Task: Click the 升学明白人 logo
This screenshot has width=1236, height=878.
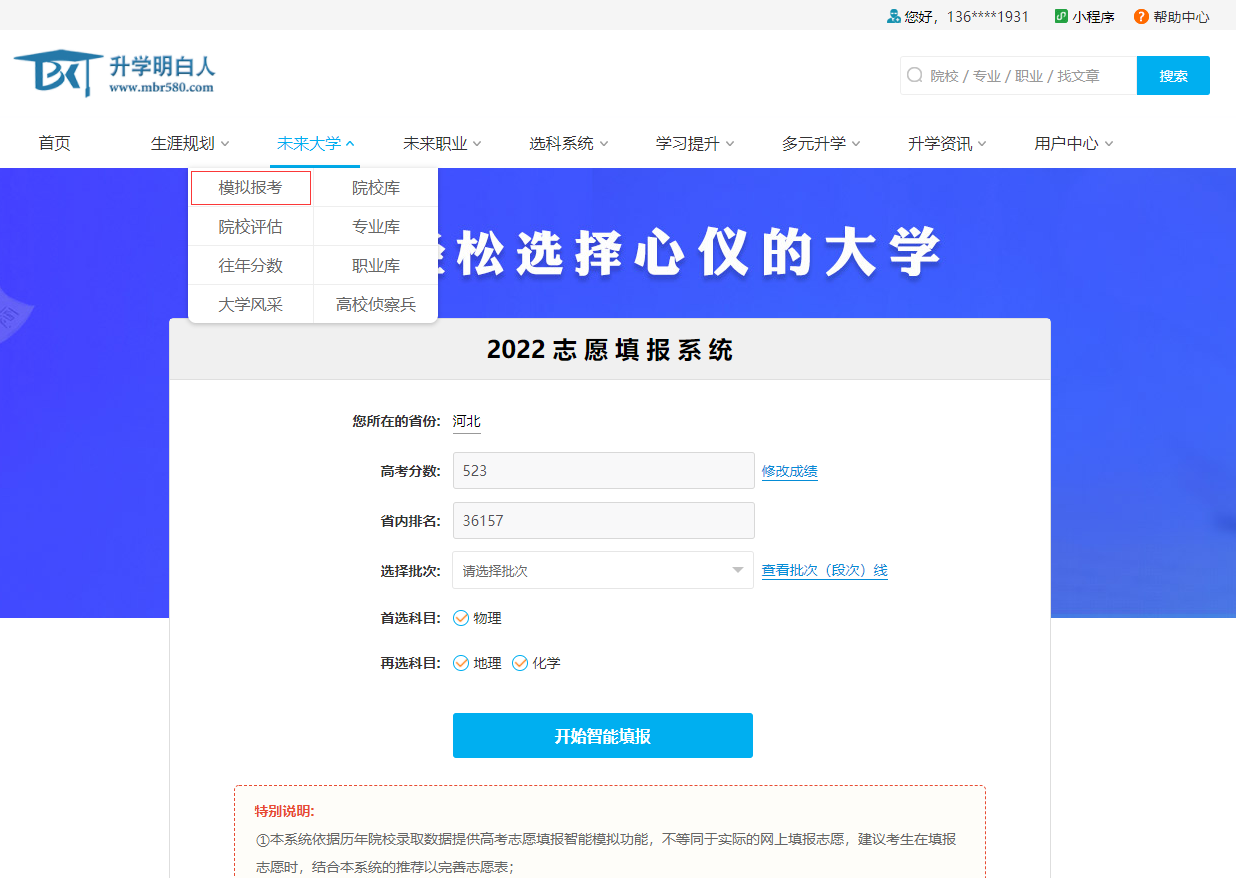Action: point(114,72)
